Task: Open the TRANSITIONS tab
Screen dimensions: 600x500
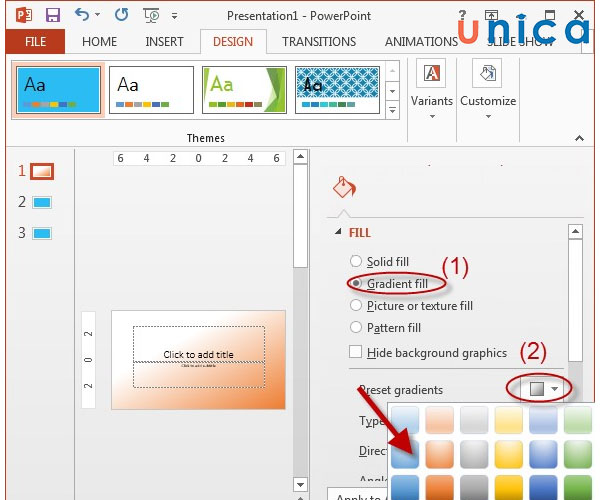Action: 319,41
